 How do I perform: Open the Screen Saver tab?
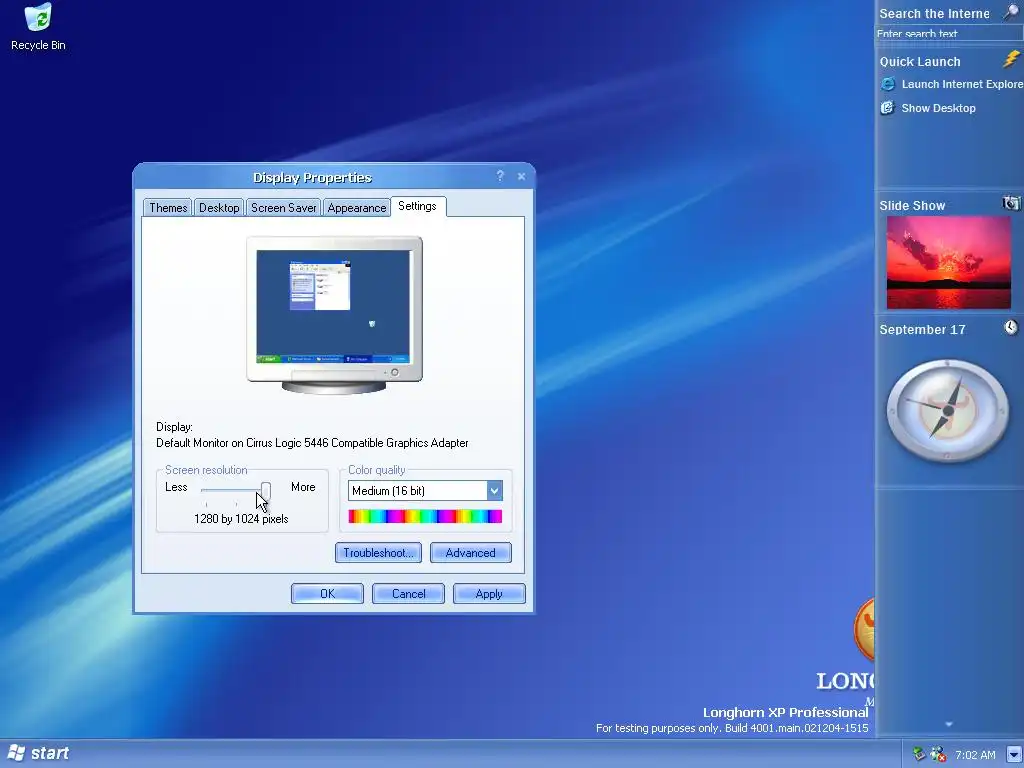click(283, 208)
